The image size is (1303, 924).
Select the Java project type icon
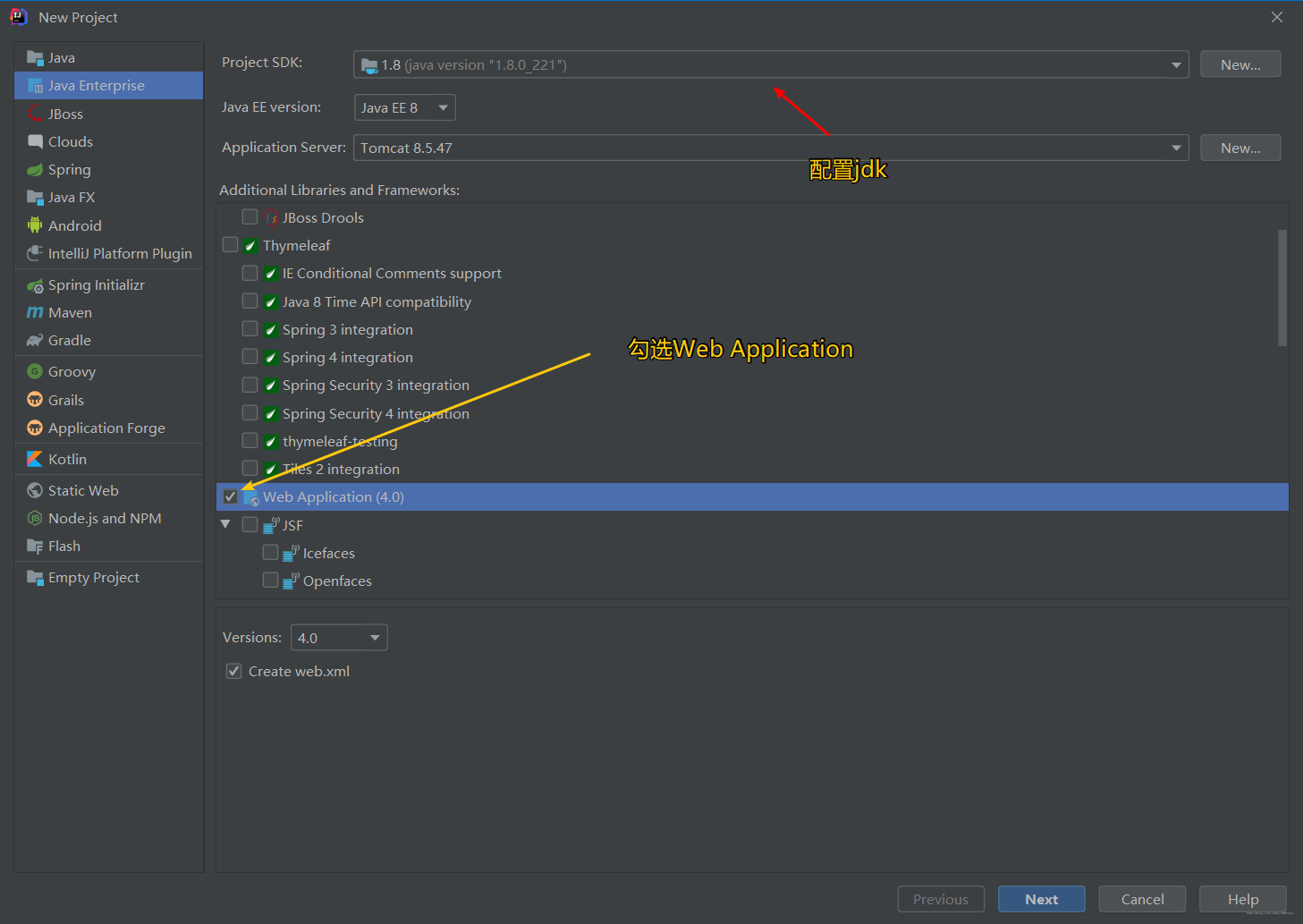(35, 58)
